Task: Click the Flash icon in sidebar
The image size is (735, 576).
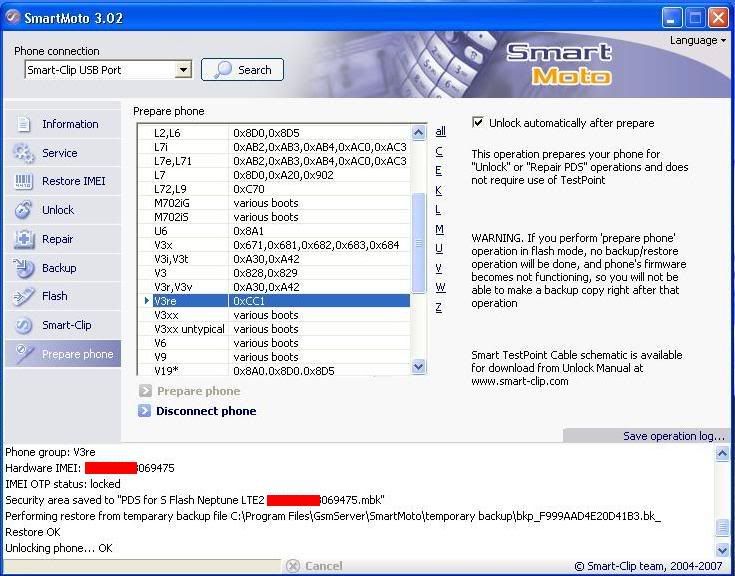Action: point(23,296)
